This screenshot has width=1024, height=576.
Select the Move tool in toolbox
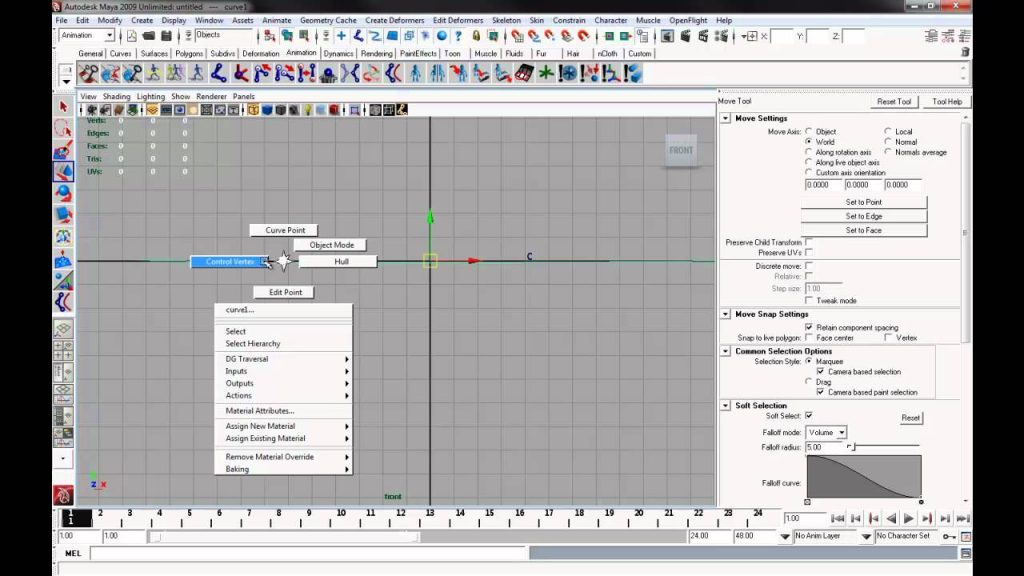[x=63, y=172]
